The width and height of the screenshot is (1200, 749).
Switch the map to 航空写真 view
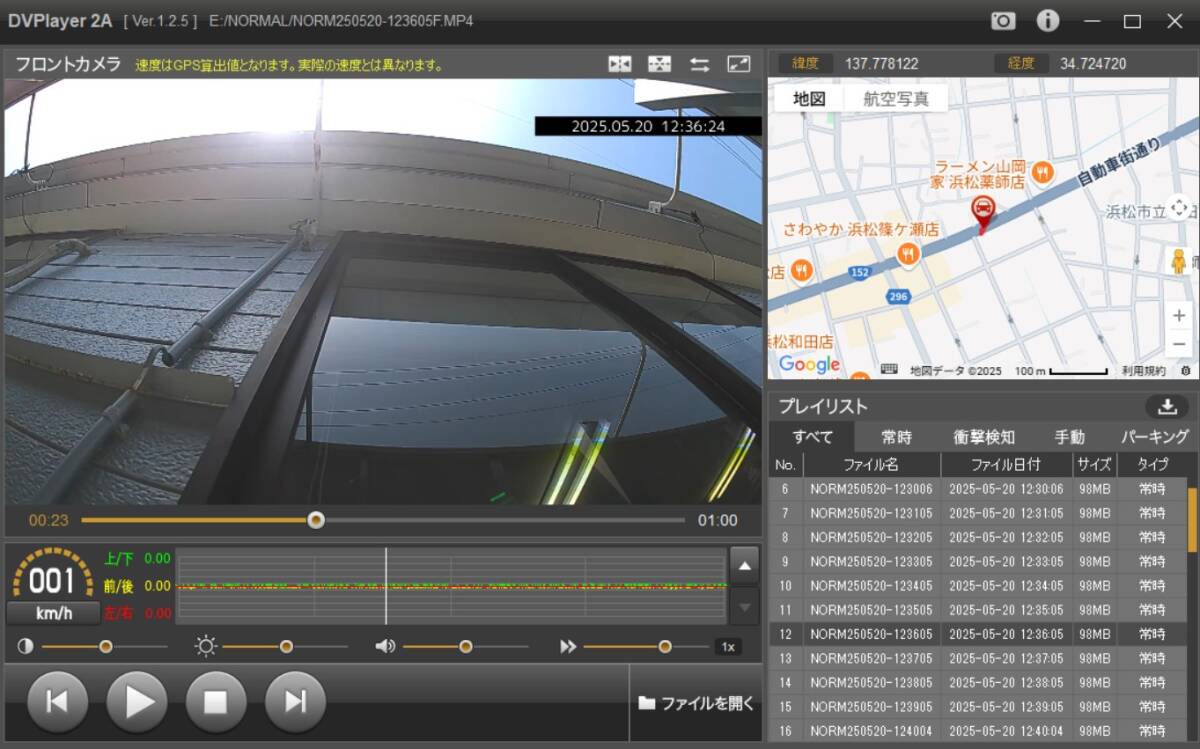(896, 99)
